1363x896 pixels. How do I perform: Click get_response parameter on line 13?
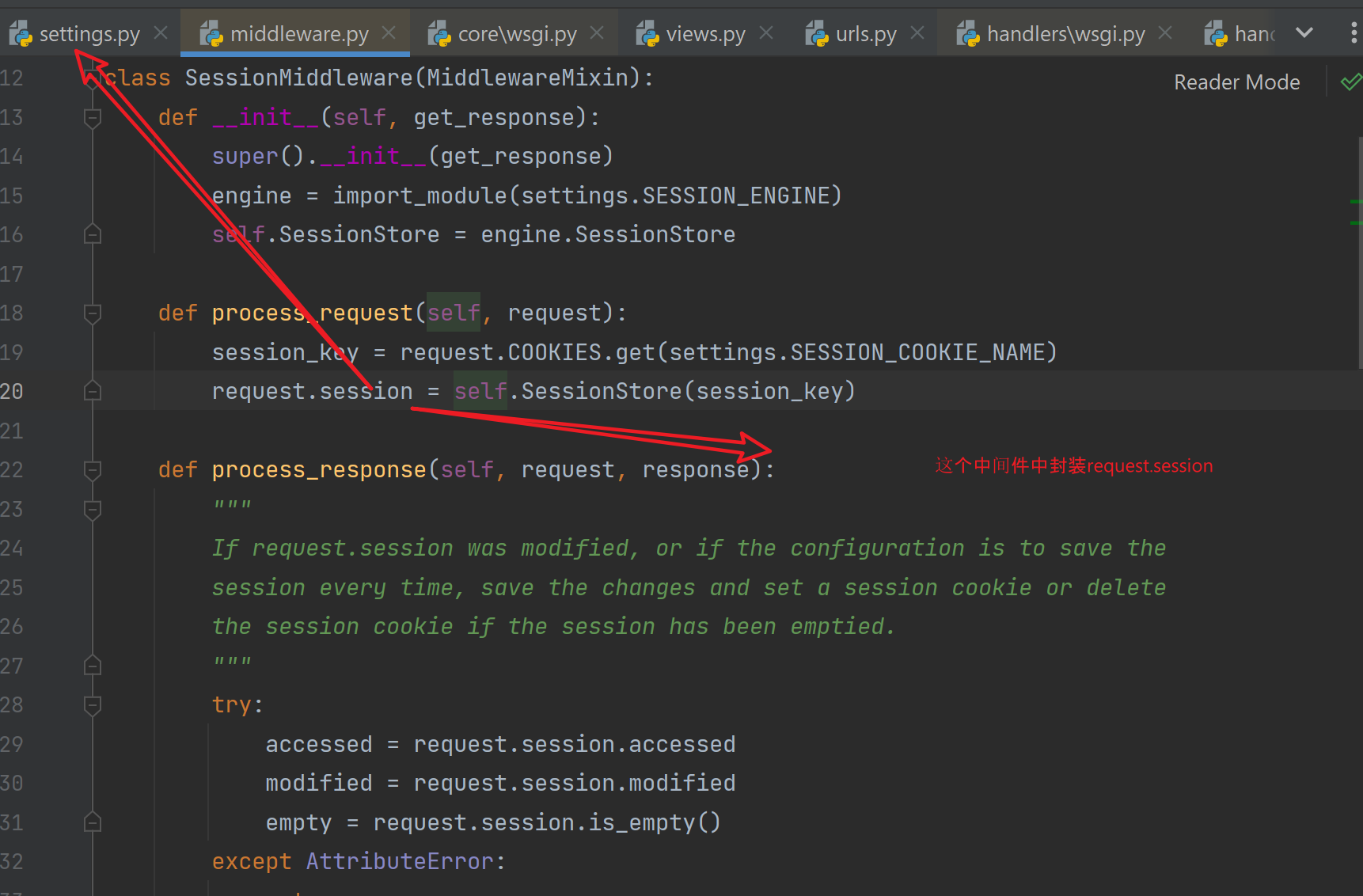pyautogui.click(x=494, y=117)
